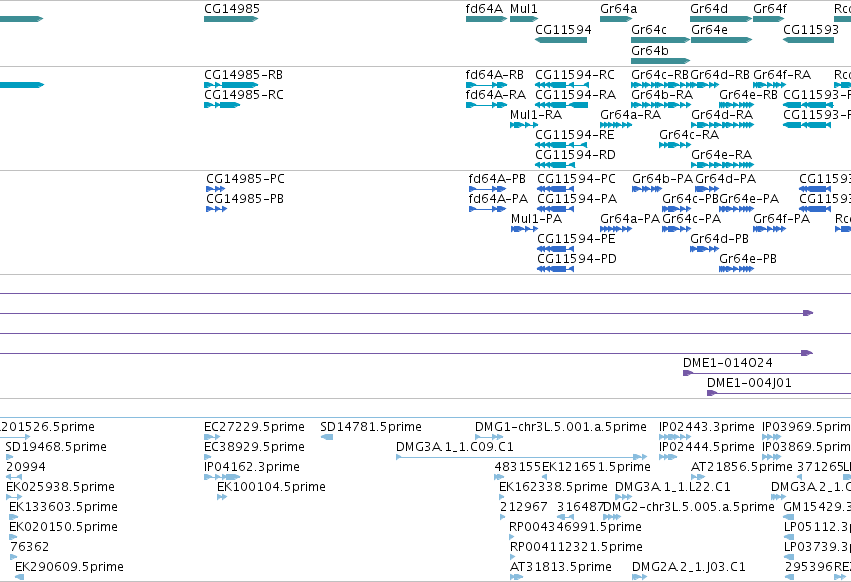Select EST IP02444.5prime

(x=668, y=457)
